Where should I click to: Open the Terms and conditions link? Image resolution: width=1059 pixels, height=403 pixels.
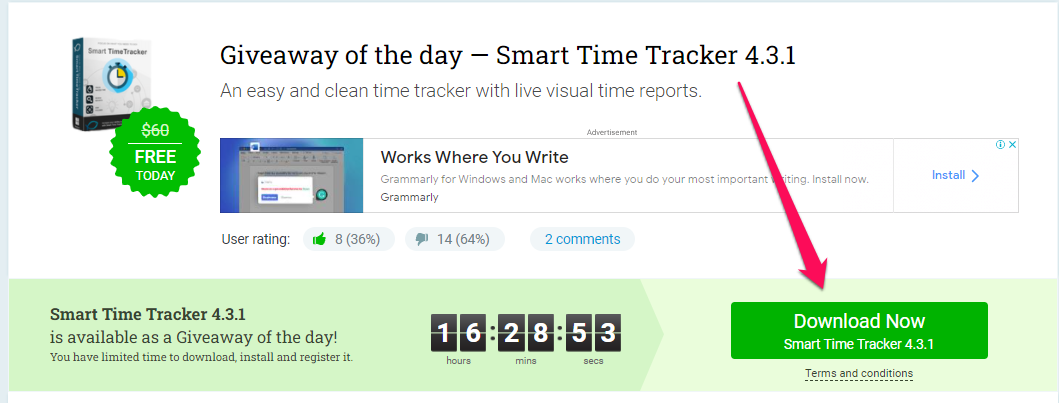pyautogui.click(x=859, y=373)
